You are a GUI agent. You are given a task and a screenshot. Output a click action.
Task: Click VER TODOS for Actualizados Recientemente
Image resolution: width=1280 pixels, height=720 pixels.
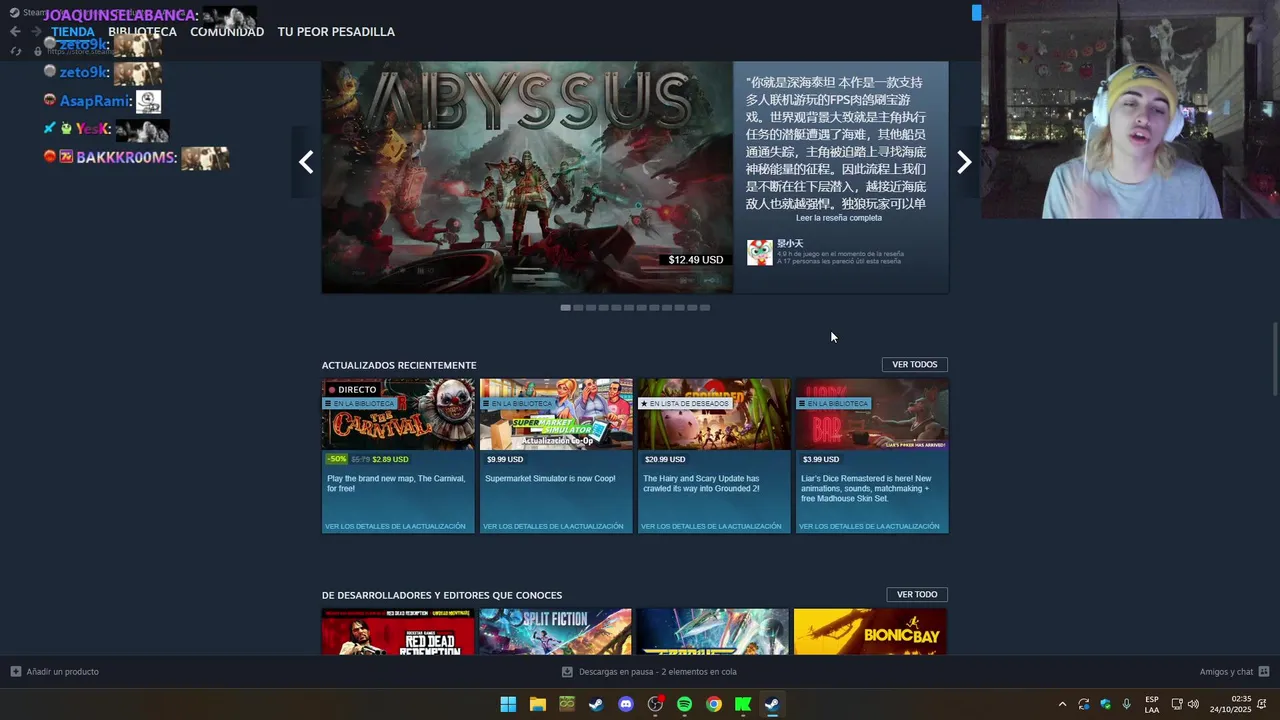[x=915, y=365]
